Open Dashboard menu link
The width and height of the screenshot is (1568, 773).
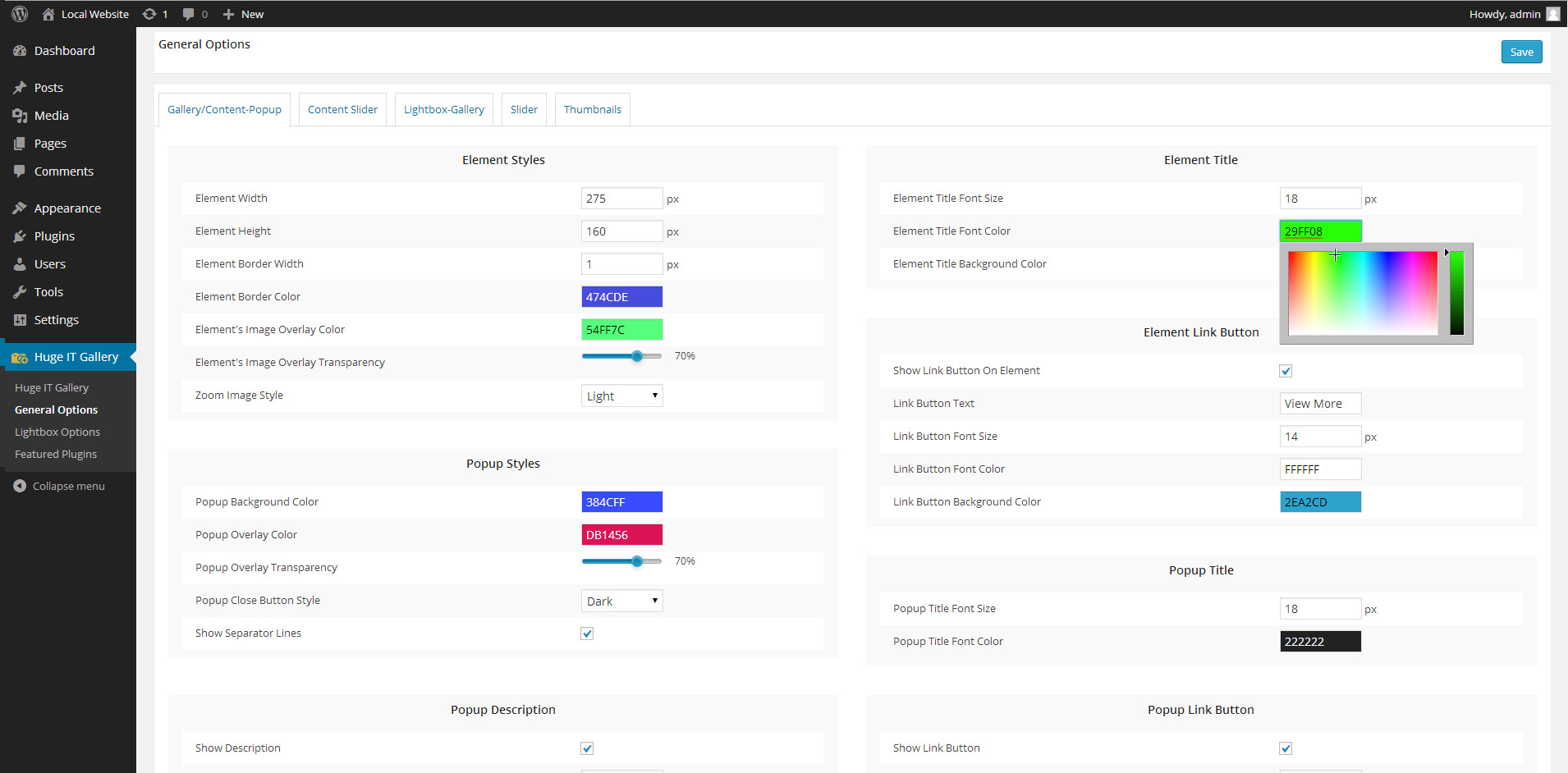pyautogui.click(x=65, y=51)
